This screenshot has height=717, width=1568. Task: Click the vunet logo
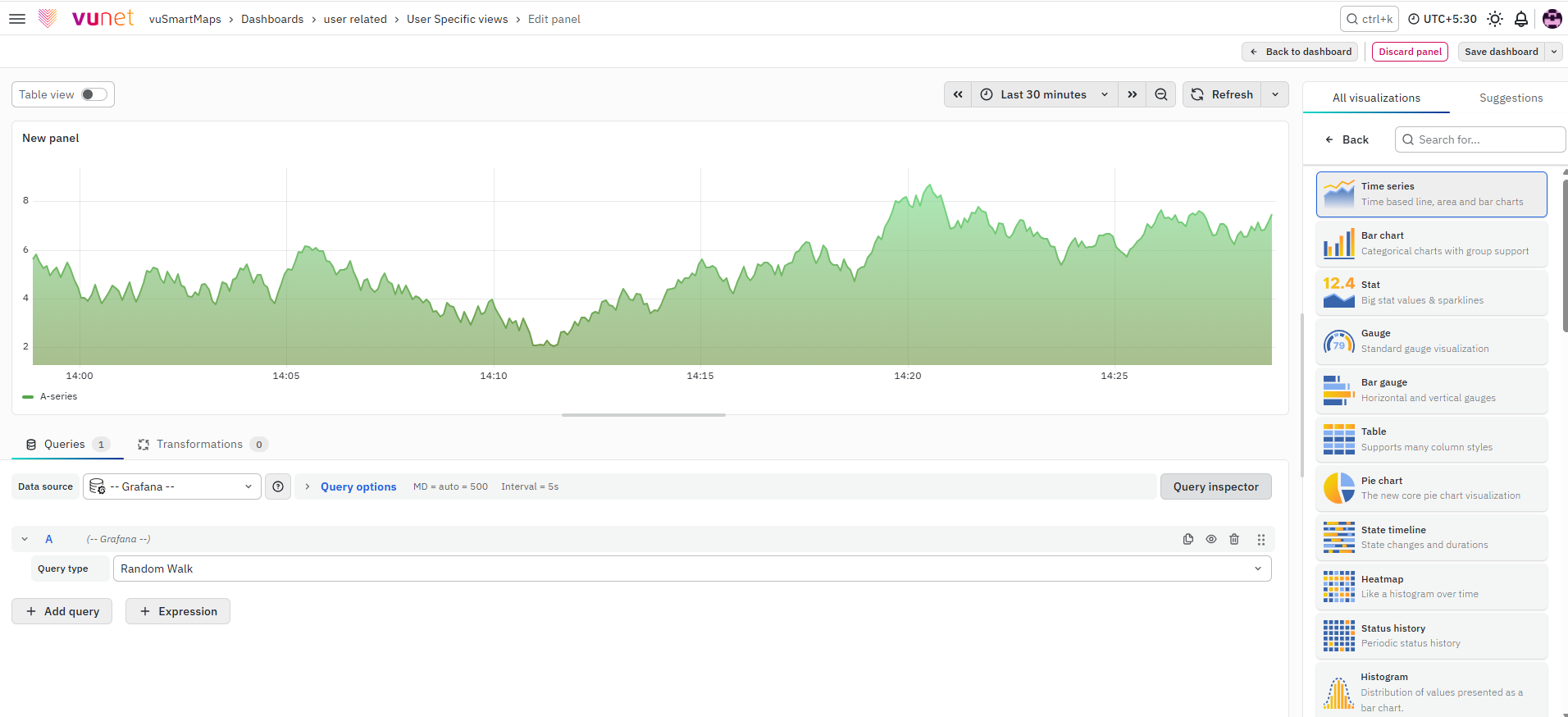[86, 18]
